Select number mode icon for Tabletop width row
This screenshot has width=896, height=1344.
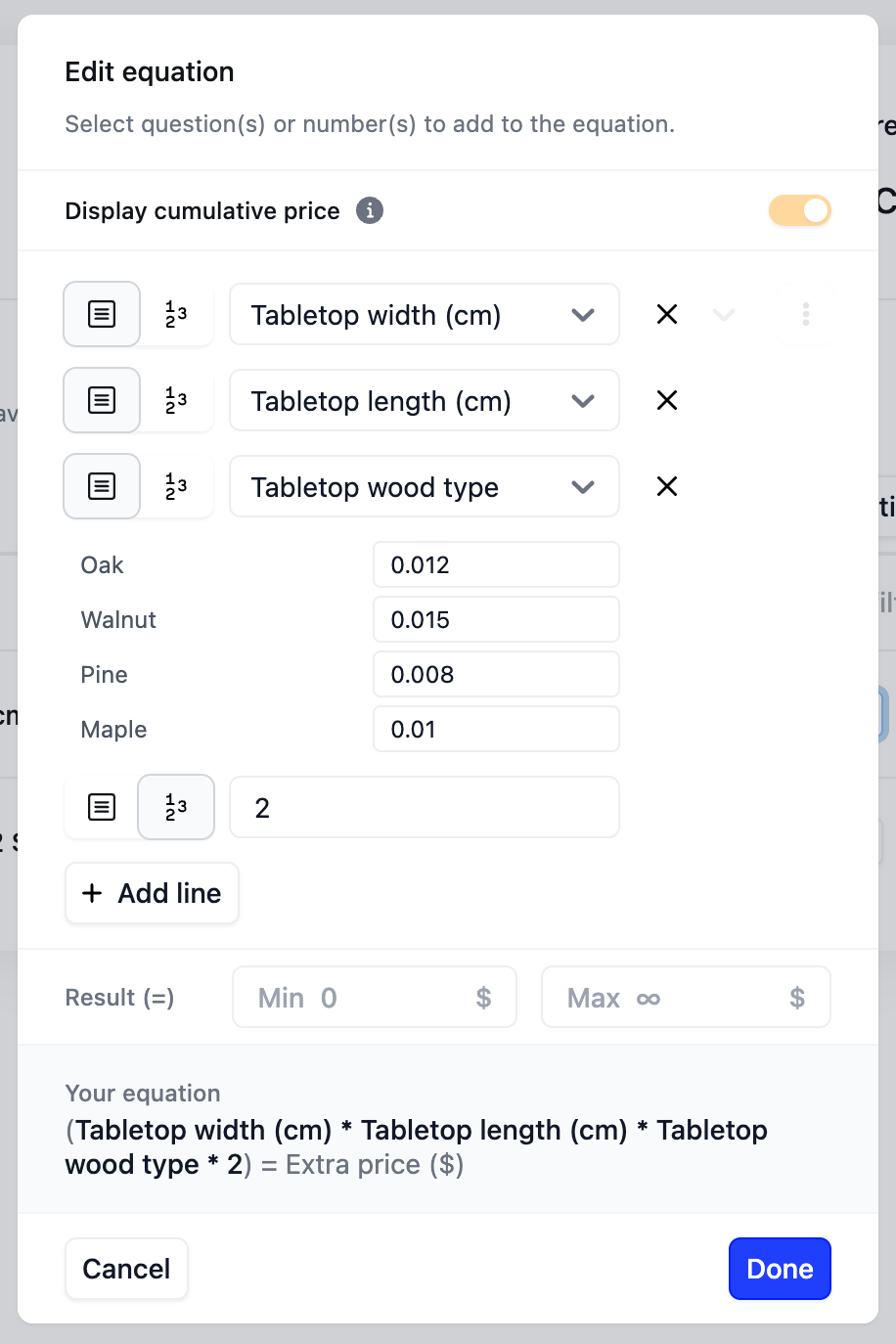pos(176,314)
